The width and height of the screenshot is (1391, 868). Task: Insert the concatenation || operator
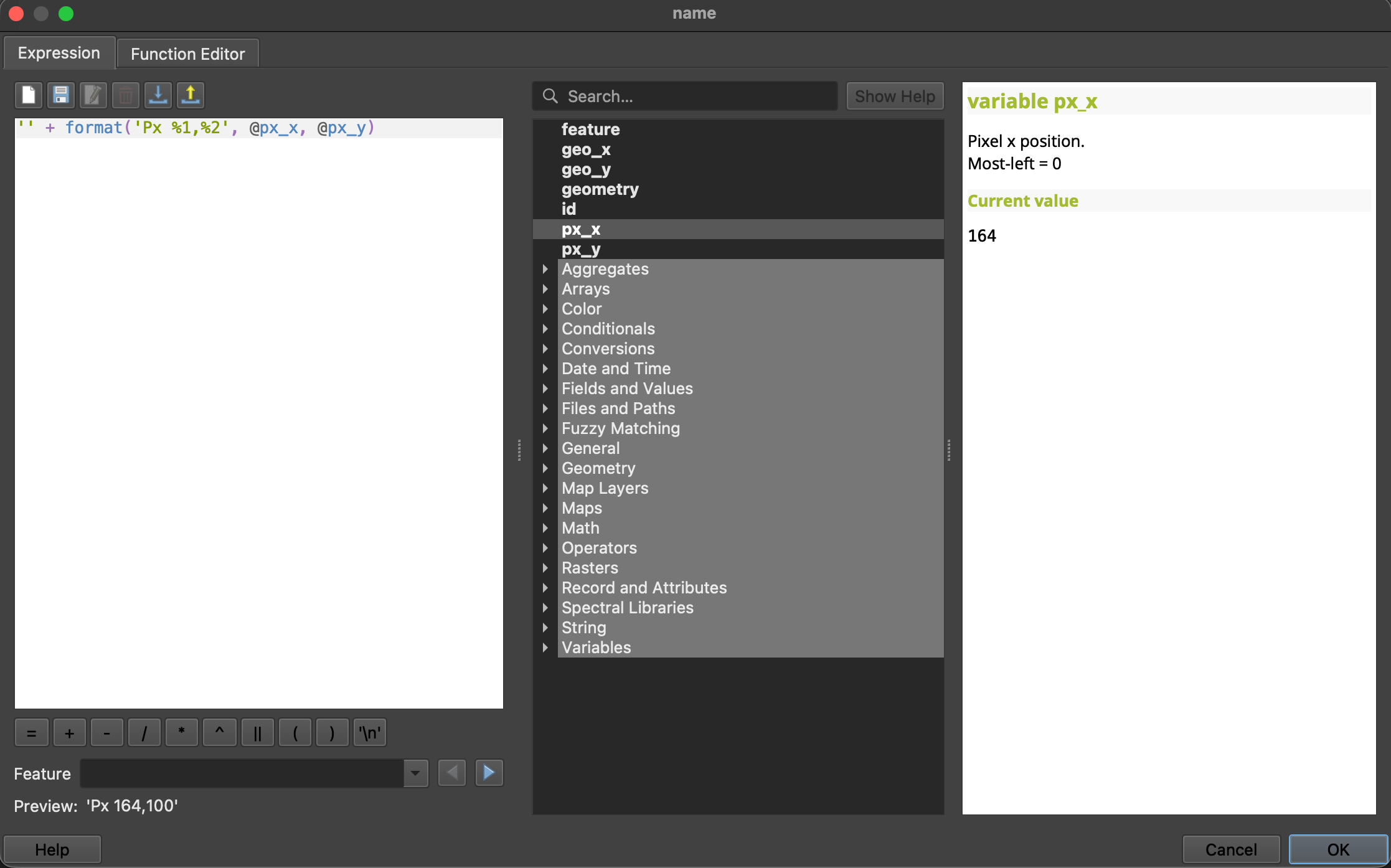tap(257, 733)
